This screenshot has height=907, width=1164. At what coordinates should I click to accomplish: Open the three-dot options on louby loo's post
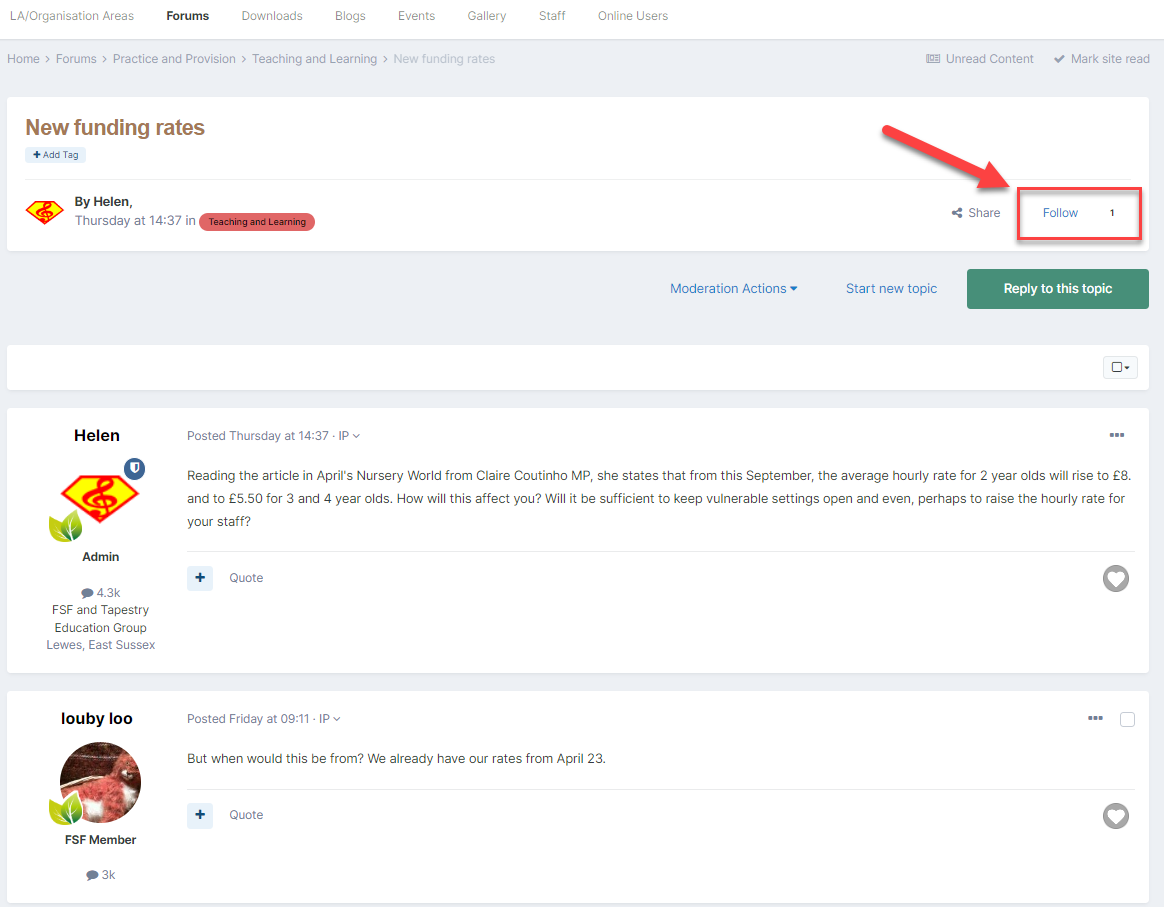(1095, 718)
